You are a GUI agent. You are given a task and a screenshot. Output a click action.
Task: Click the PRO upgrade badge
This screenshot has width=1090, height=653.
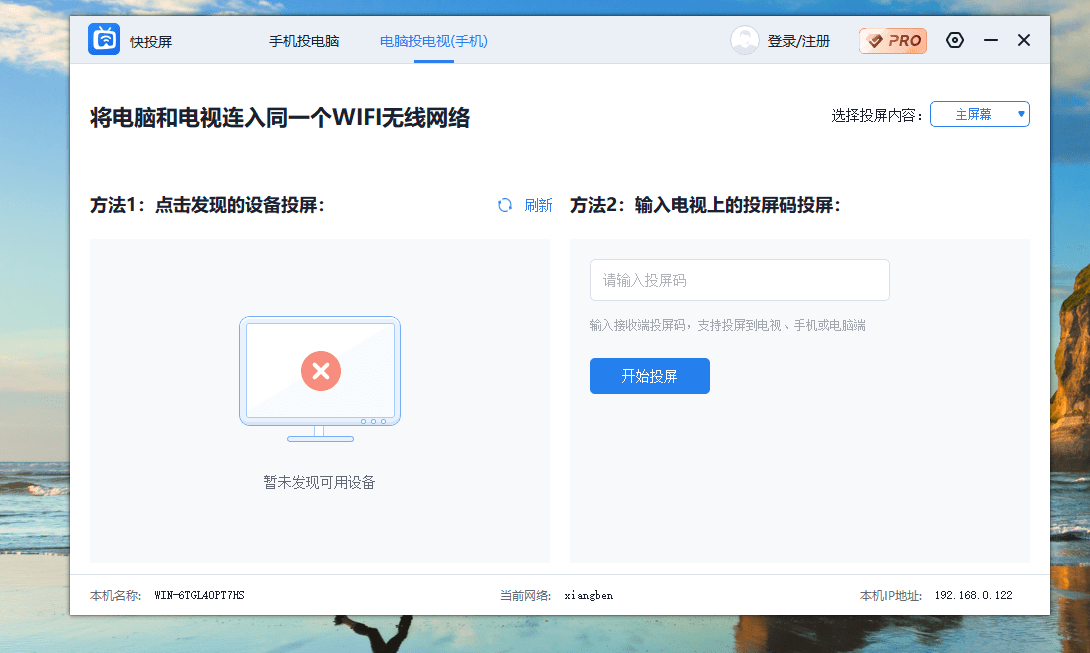pyautogui.click(x=893, y=41)
